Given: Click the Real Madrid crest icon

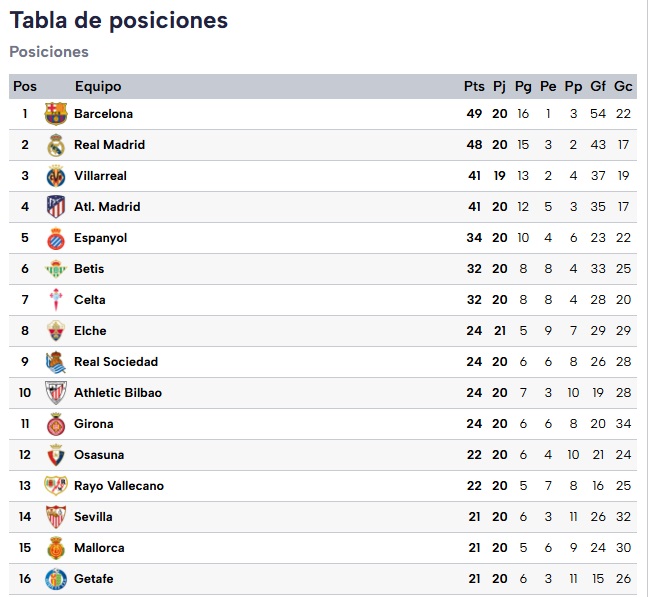Looking at the screenshot, I should (x=56, y=145).
